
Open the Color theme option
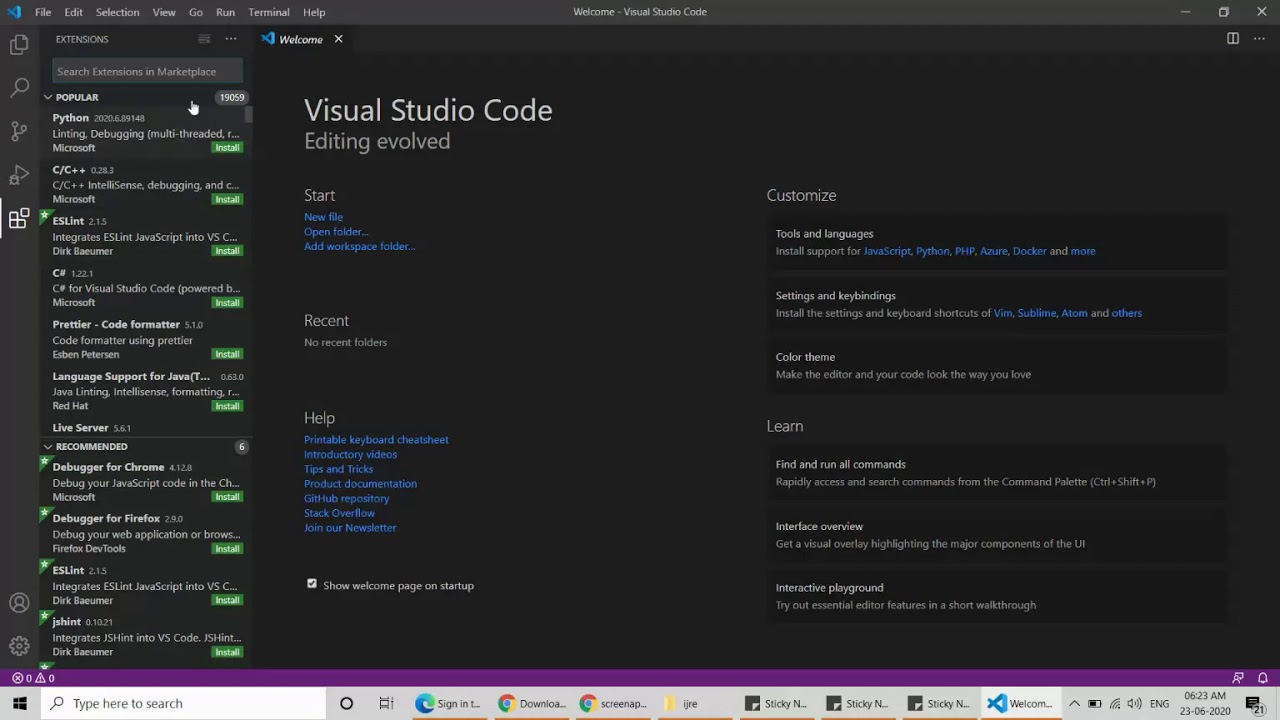(x=996, y=365)
